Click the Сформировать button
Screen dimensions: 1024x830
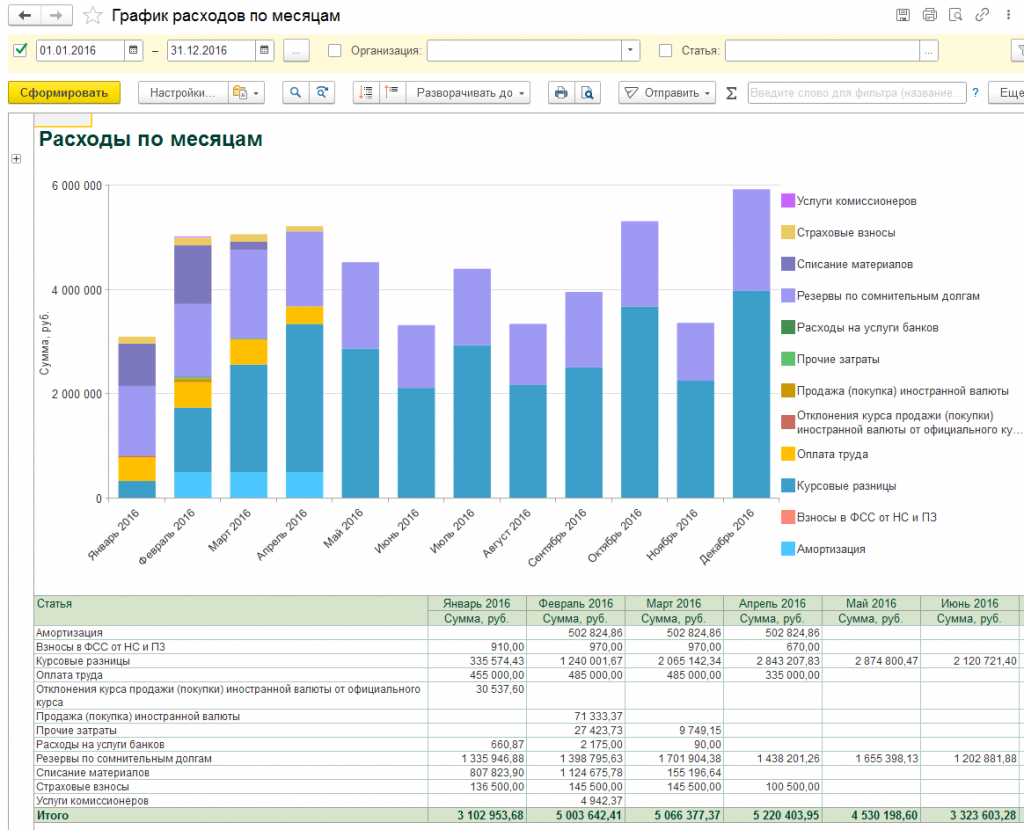coord(64,92)
